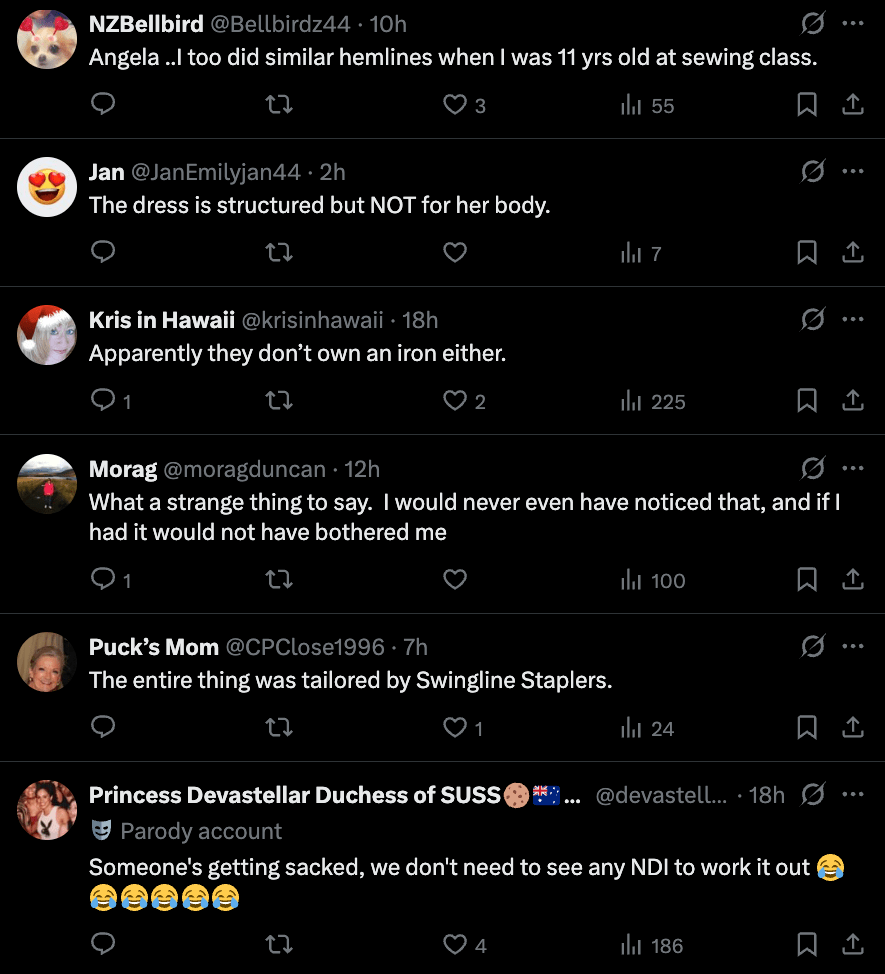Like Kris in Hawaii's iron tweet
The image size is (885, 974).
pos(456,400)
